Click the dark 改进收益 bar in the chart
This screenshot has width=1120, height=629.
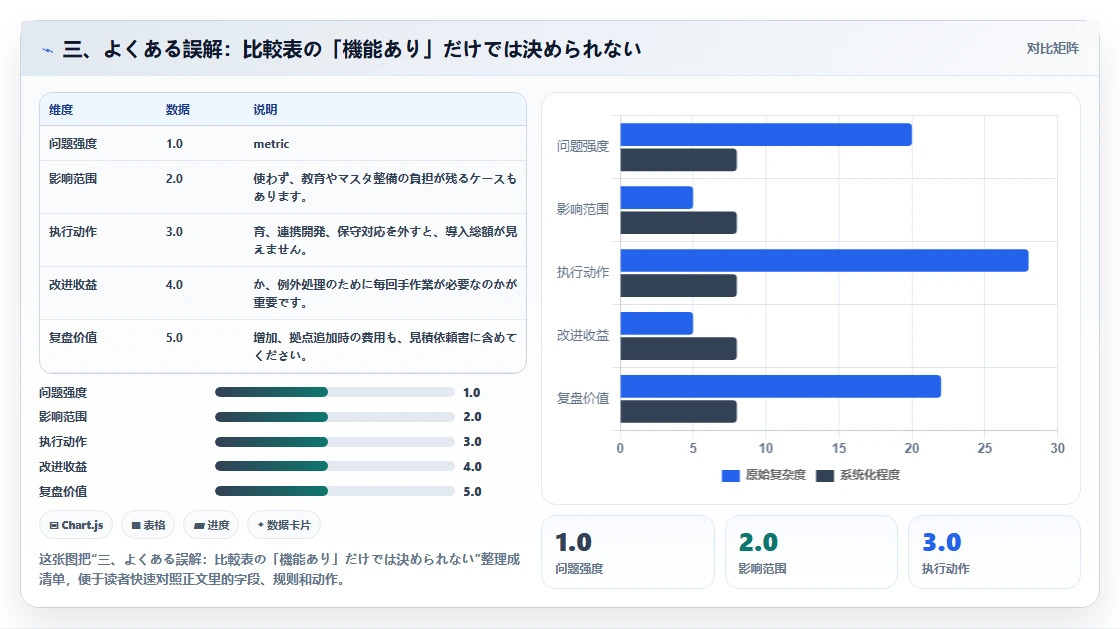678,348
